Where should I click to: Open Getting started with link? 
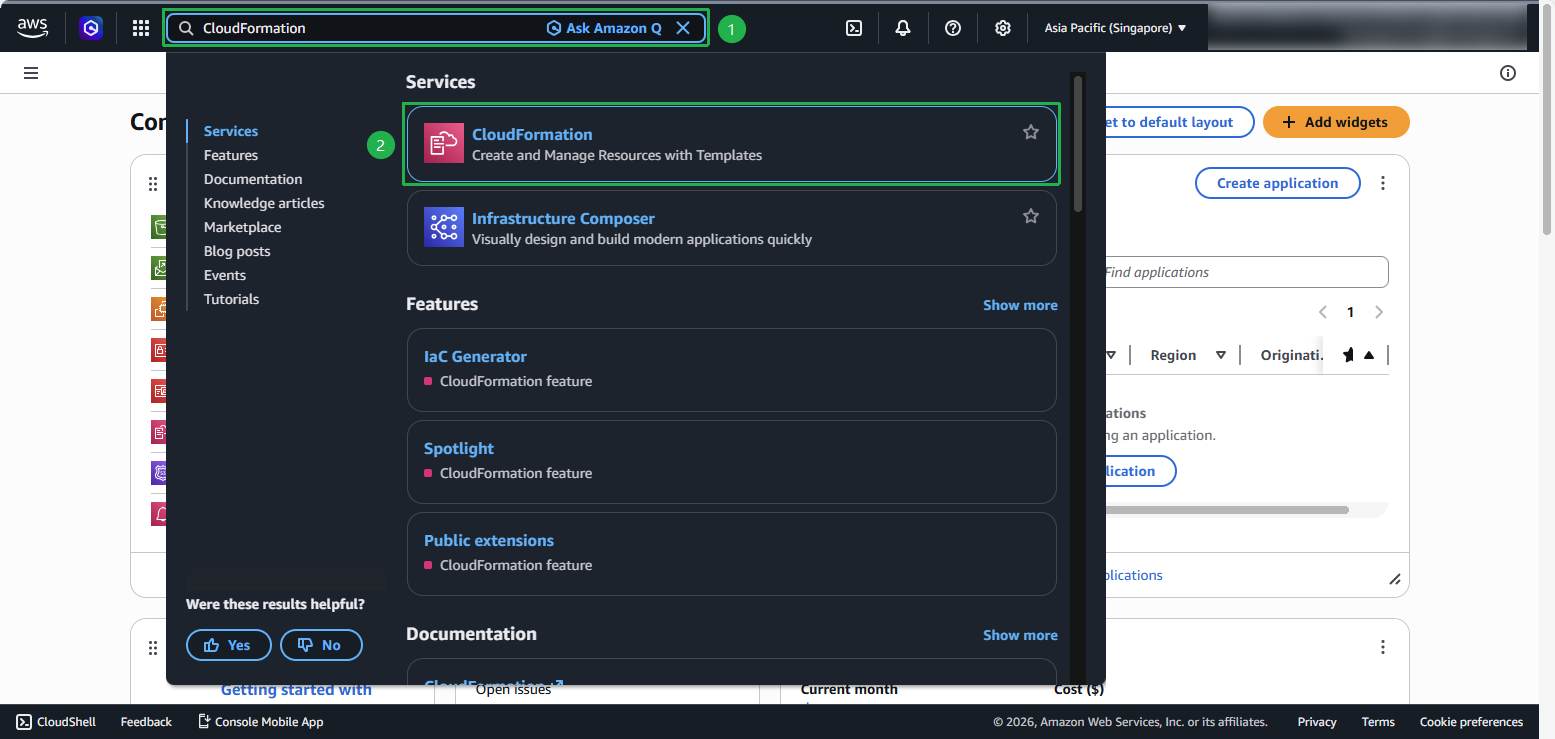tap(296, 690)
